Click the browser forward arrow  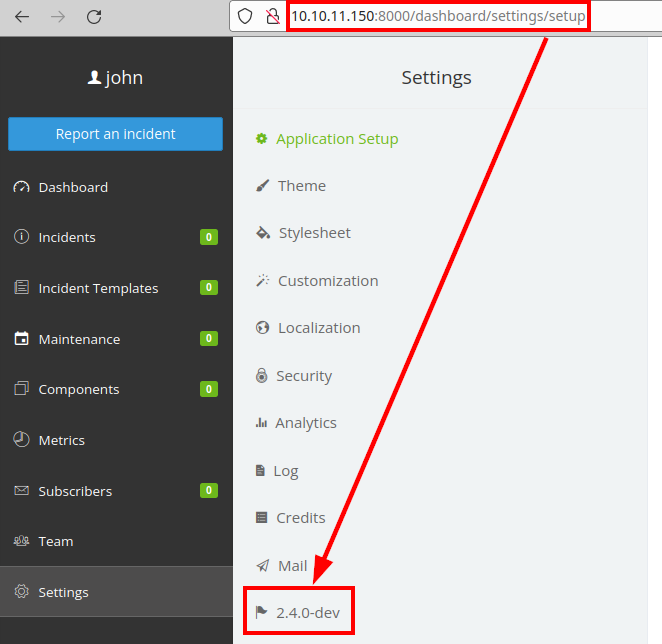pyautogui.click(x=58, y=17)
